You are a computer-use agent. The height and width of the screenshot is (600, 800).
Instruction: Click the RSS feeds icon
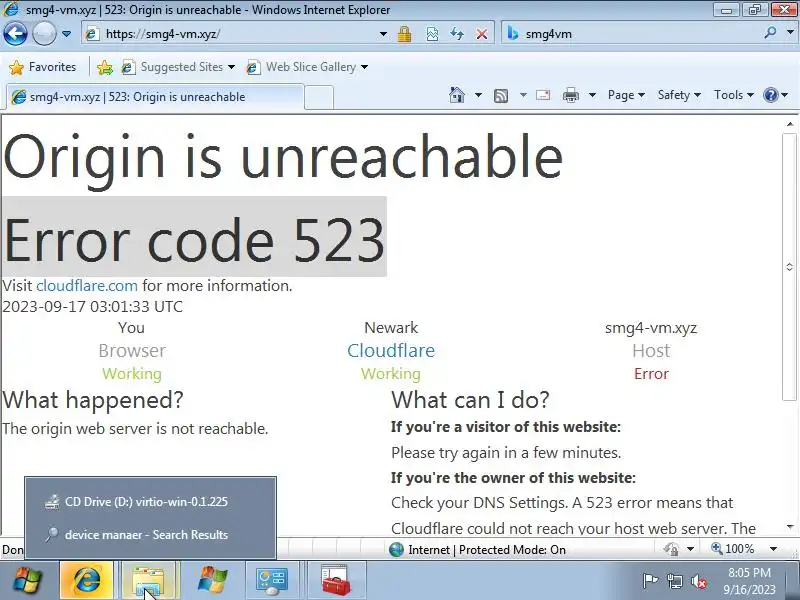point(501,95)
